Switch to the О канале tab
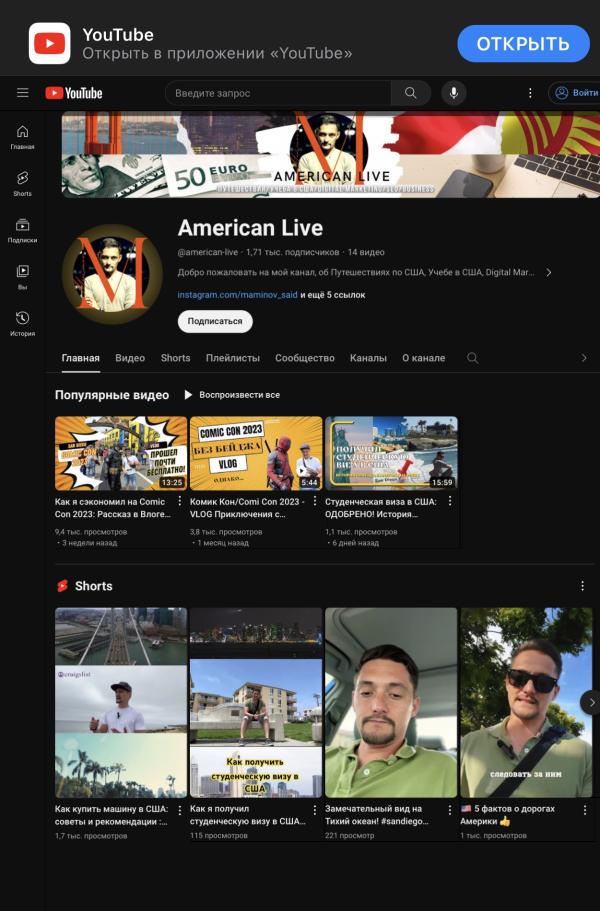 [423, 358]
